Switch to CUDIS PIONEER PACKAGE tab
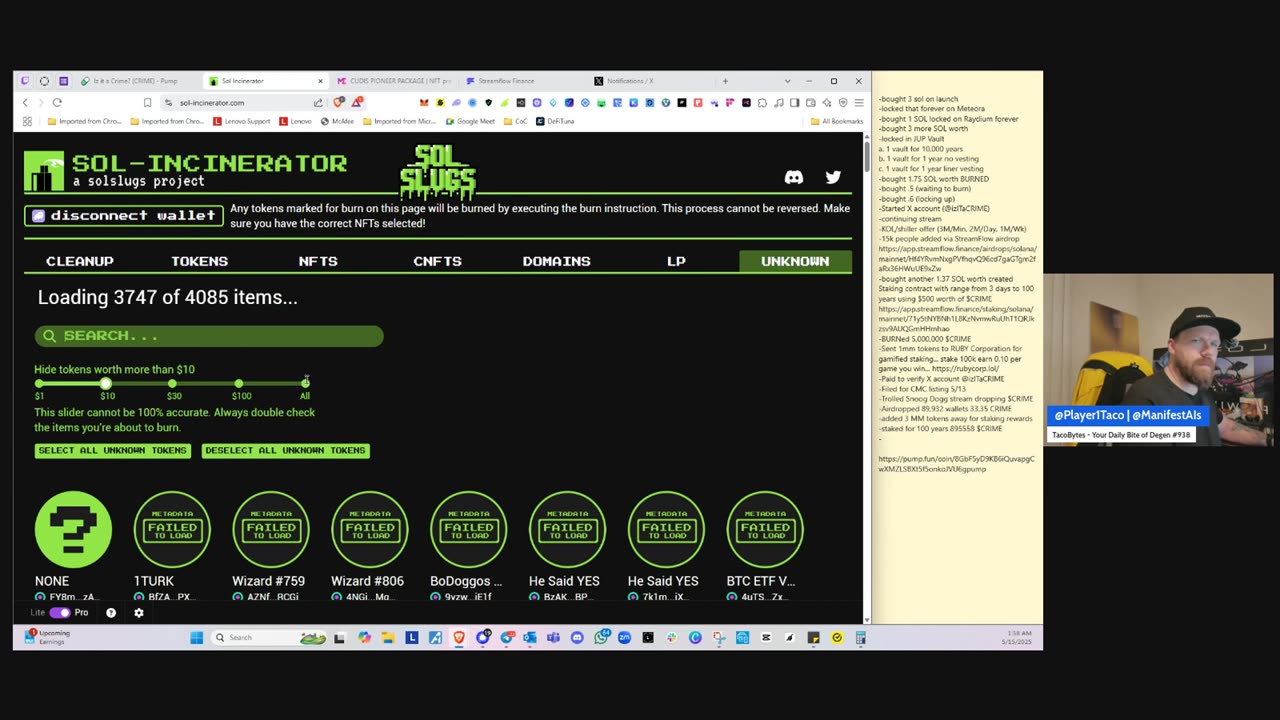 pos(394,81)
